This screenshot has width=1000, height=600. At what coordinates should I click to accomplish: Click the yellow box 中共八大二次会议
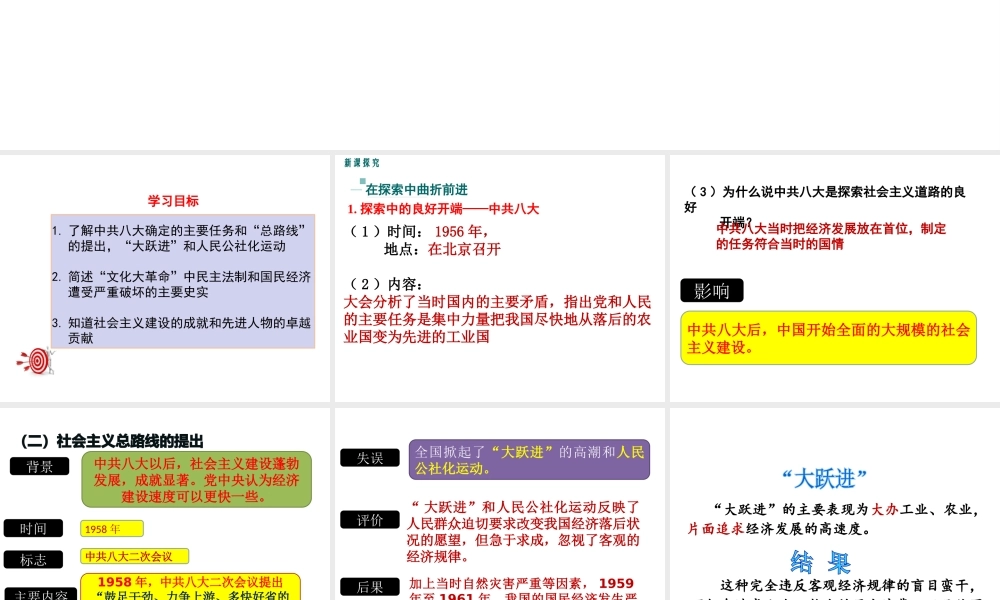[x=135, y=556]
